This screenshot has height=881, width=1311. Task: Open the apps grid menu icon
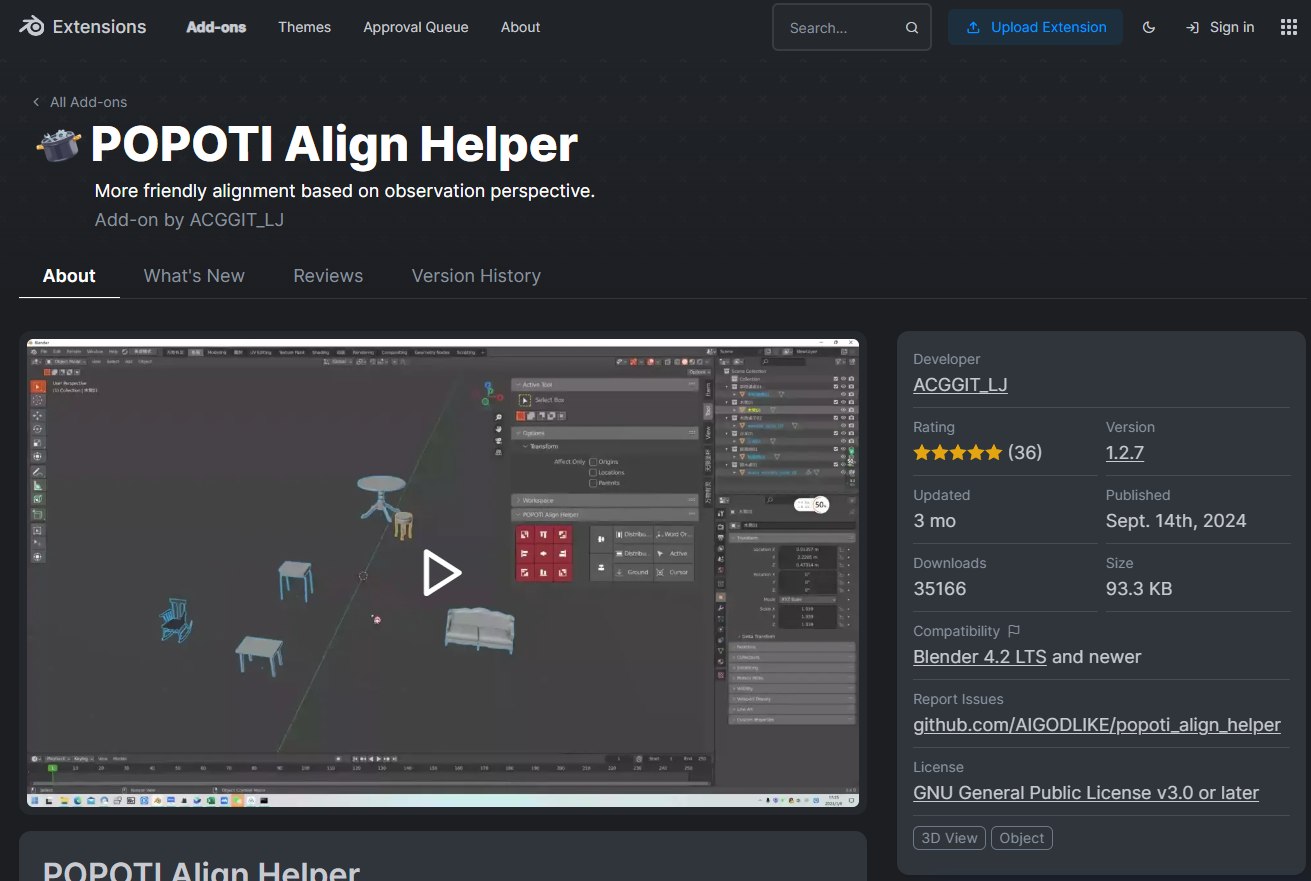coord(1289,27)
